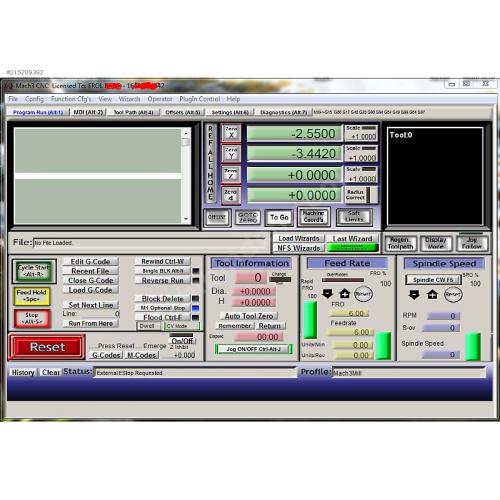The image size is (500, 500).
Task: Reset feed rate override to 100
Action: 363,294
